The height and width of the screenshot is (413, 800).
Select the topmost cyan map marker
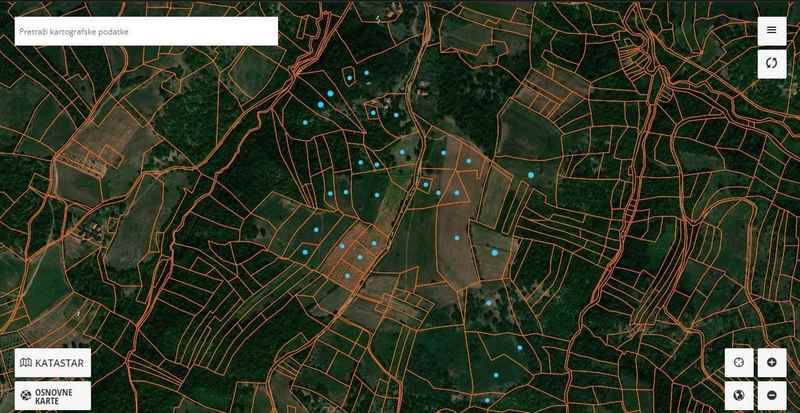coord(366,72)
